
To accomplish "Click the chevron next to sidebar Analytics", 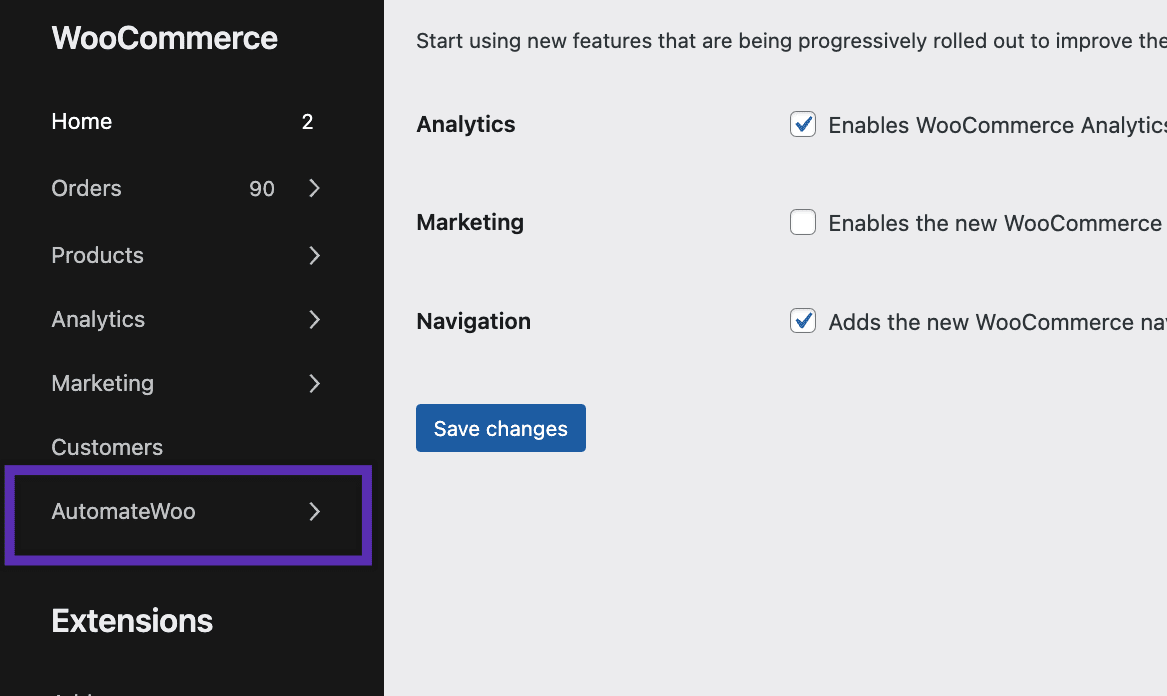I will pos(314,319).
